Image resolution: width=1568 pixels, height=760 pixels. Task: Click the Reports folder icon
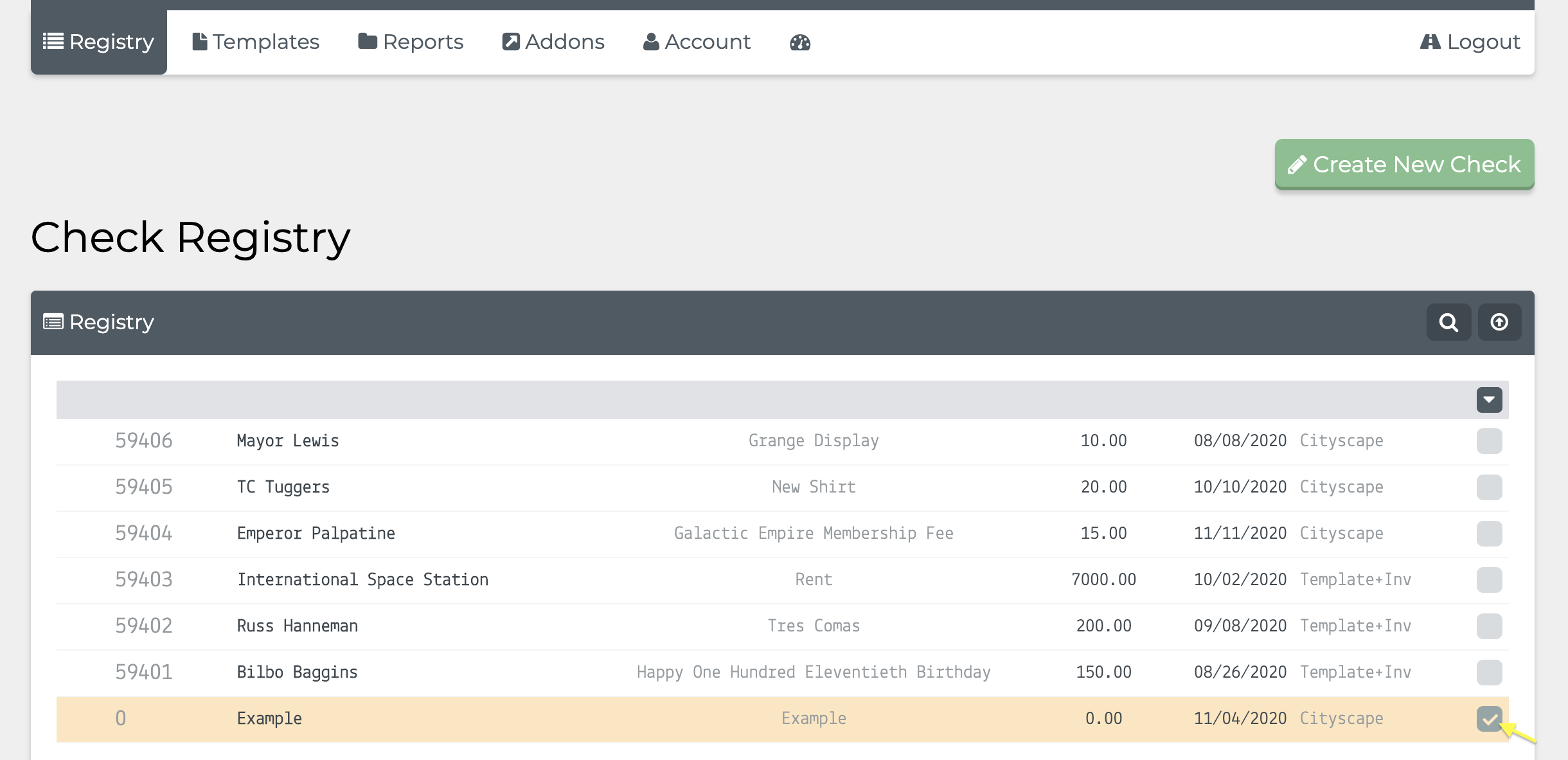[367, 41]
